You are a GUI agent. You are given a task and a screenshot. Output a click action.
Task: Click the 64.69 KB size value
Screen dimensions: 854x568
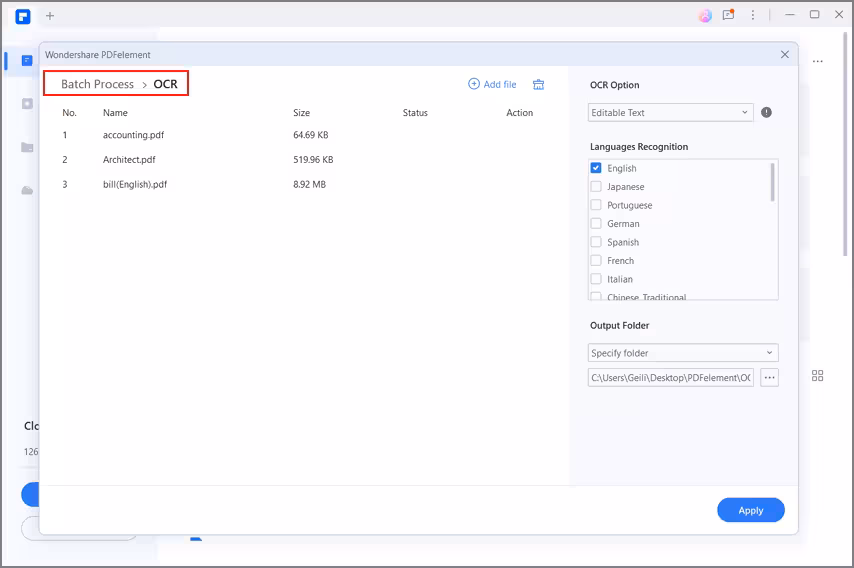310,135
